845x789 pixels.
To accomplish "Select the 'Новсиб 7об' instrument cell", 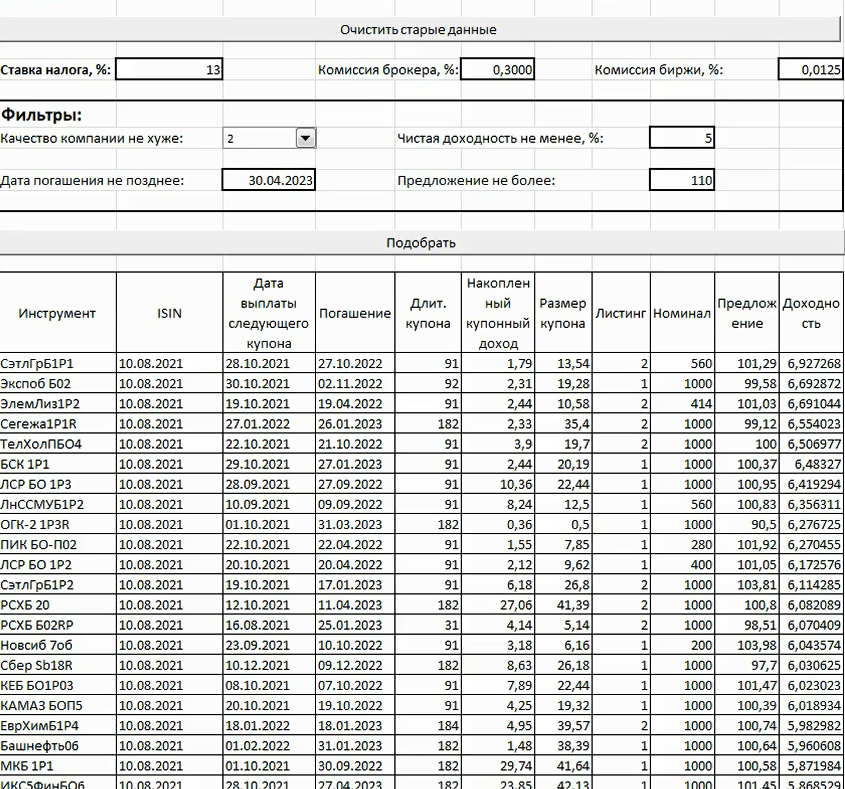I will click(58, 645).
